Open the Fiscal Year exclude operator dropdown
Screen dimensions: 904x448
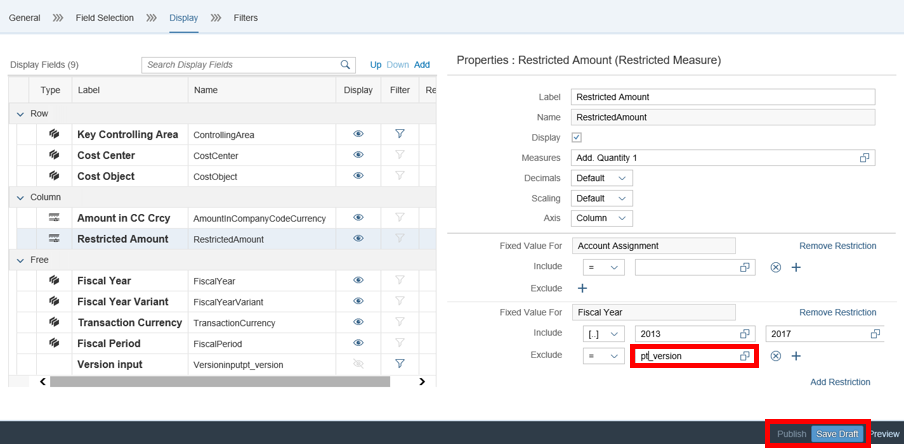coord(603,356)
